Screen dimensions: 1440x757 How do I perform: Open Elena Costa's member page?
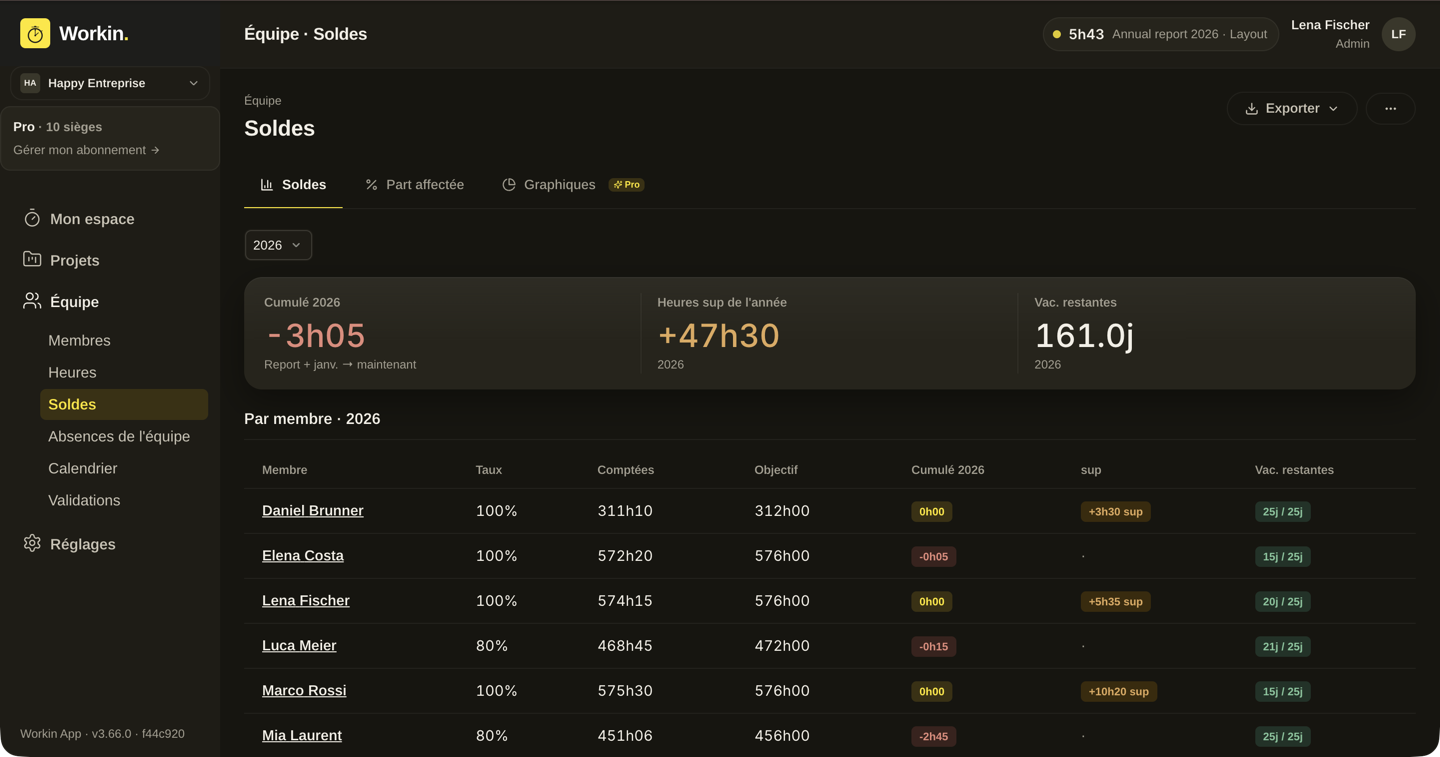pyautogui.click(x=302, y=556)
